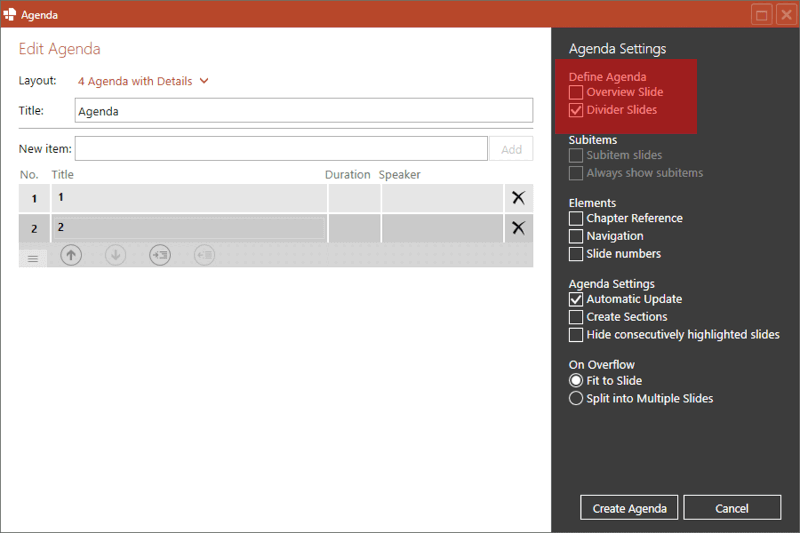Click the move item up arrow icon

click(x=71, y=256)
